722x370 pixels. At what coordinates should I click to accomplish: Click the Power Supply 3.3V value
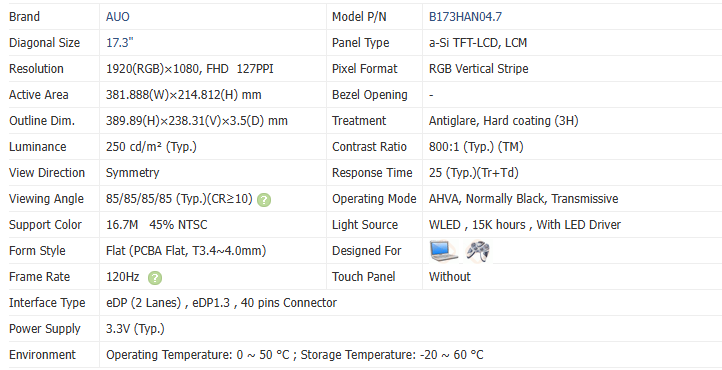coord(135,329)
